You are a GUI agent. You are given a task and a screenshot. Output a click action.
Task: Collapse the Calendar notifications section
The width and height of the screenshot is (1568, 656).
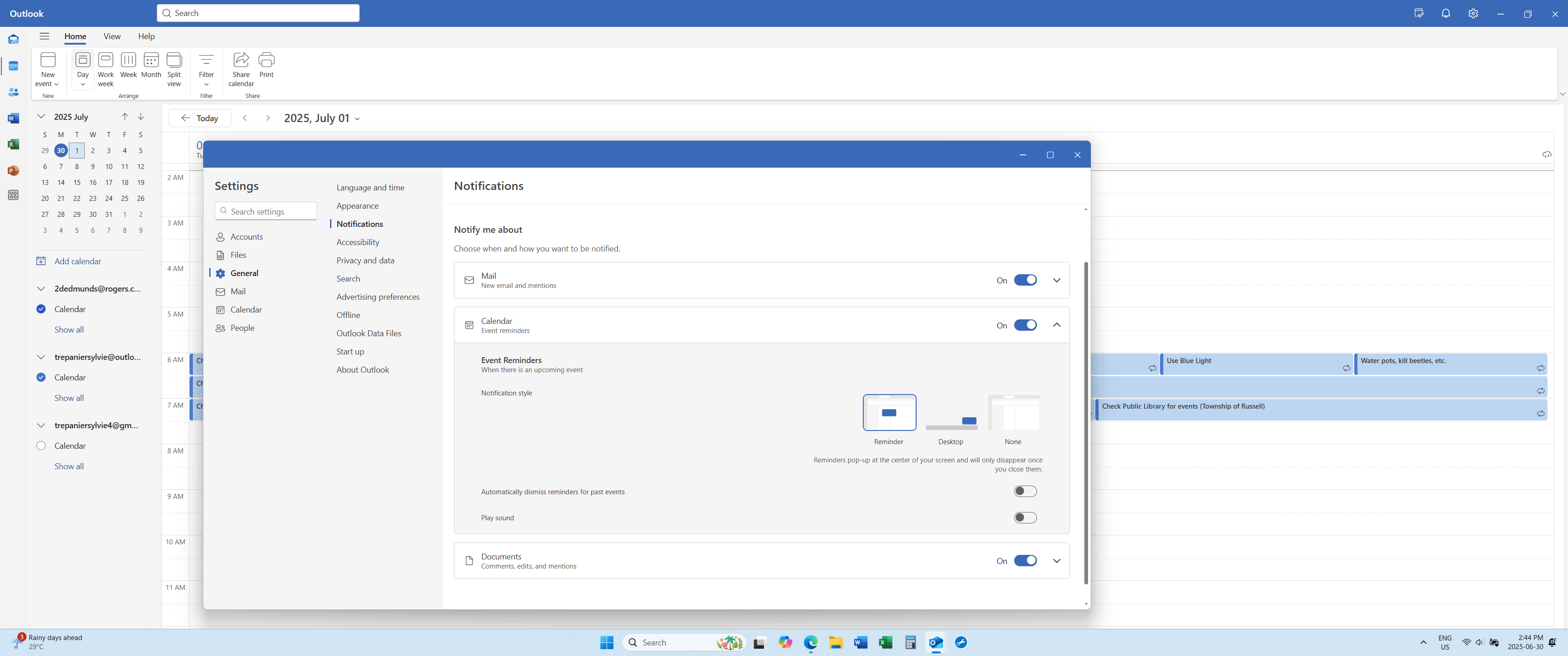(1057, 326)
